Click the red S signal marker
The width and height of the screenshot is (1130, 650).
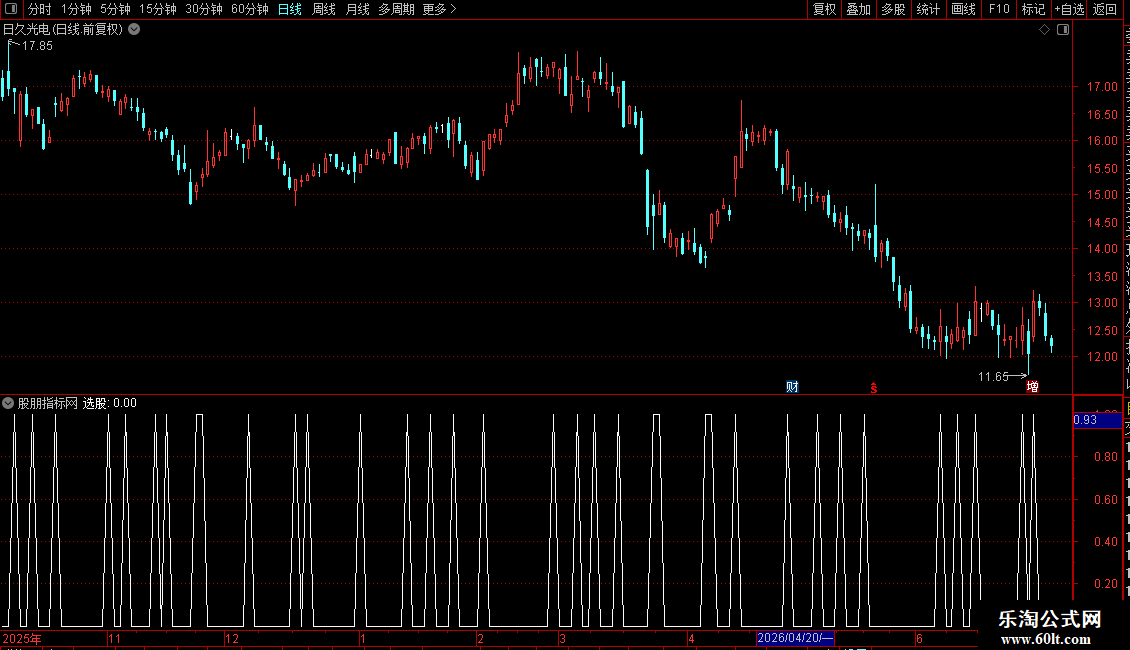[x=873, y=388]
